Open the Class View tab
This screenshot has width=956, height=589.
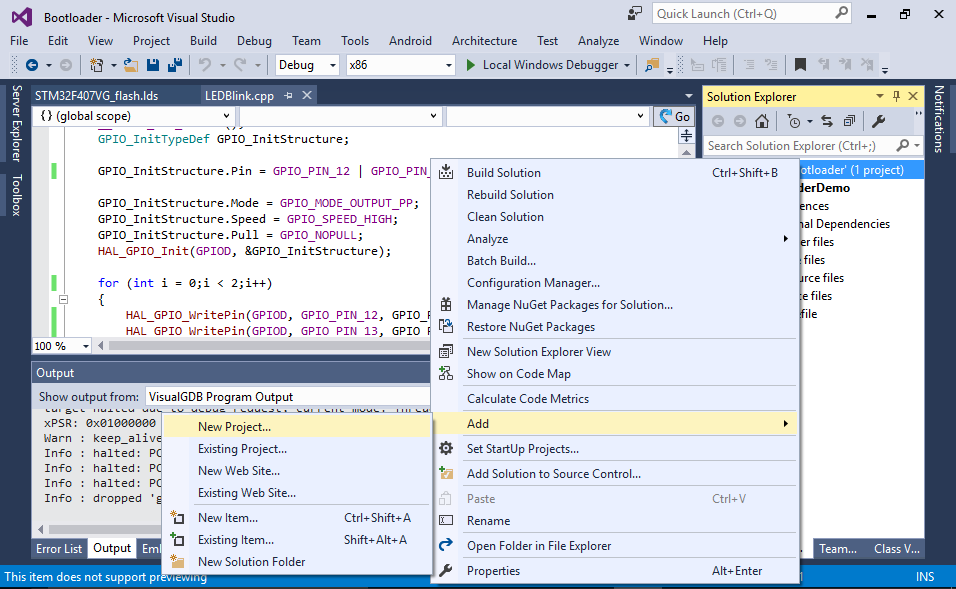896,549
